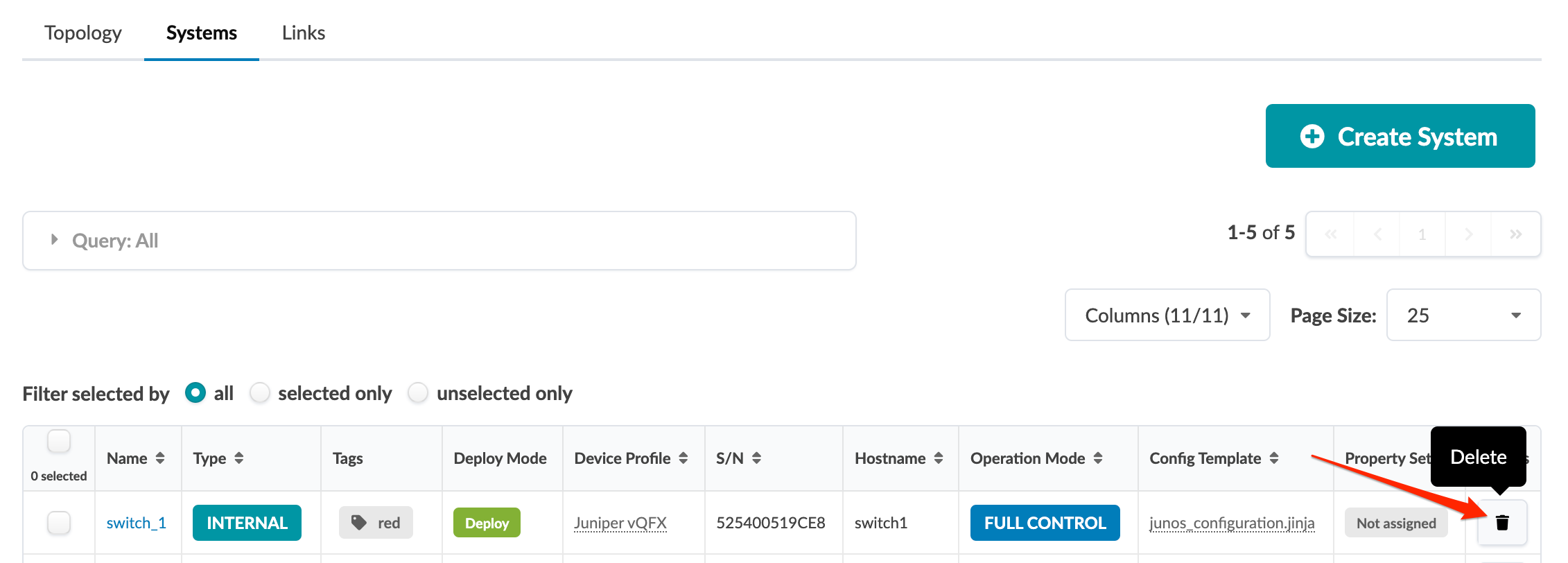Toggle the select-all header checkbox
The height and width of the screenshot is (563, 1568).
(59, 441)
